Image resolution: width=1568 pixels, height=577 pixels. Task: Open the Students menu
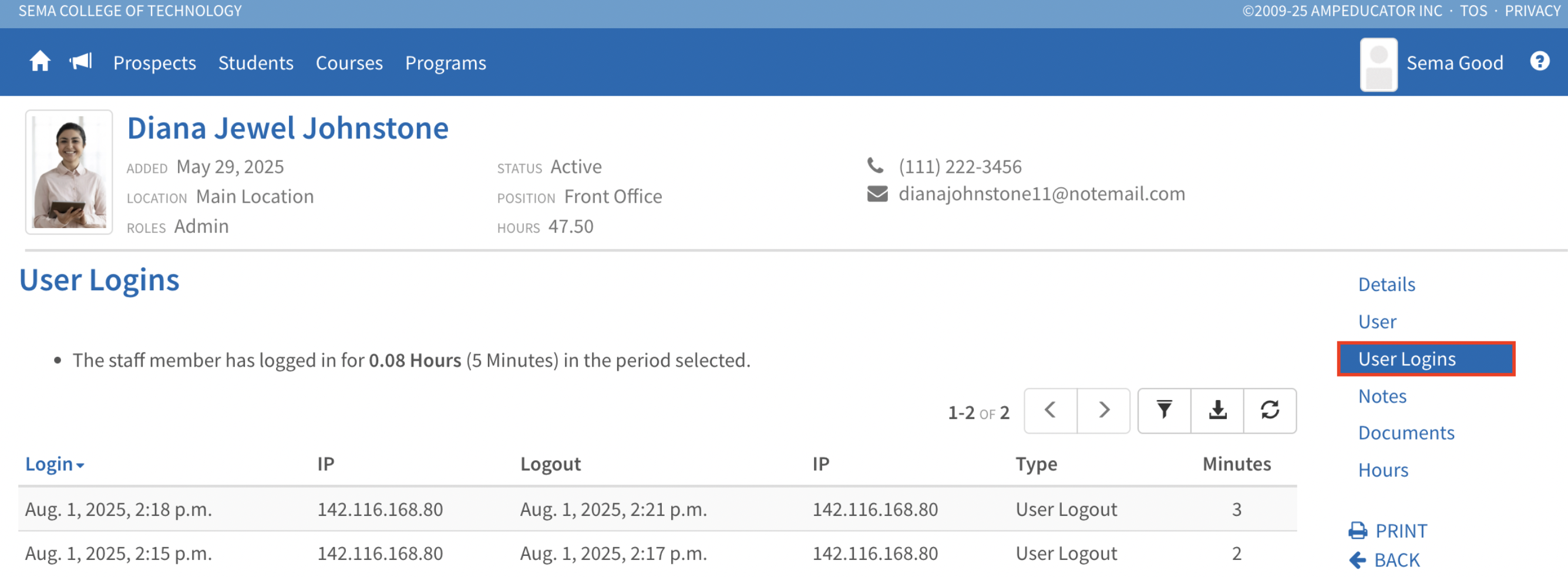tap(255, 63)
